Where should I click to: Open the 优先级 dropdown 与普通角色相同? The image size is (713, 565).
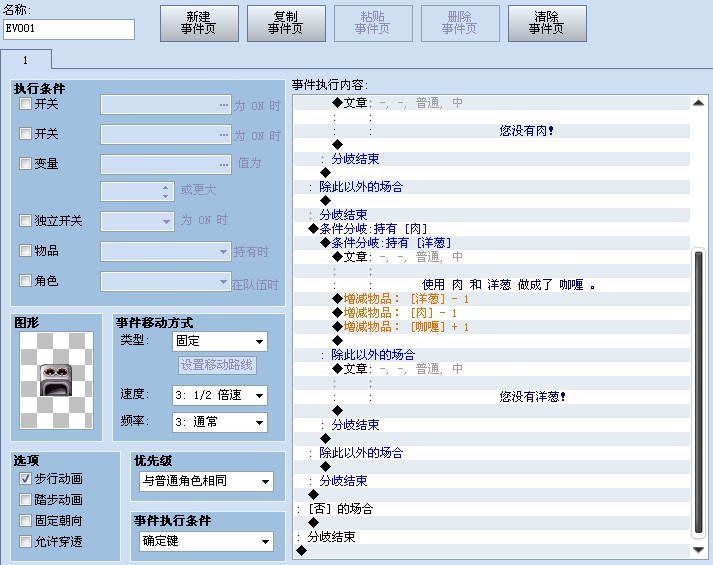(206, 481)
